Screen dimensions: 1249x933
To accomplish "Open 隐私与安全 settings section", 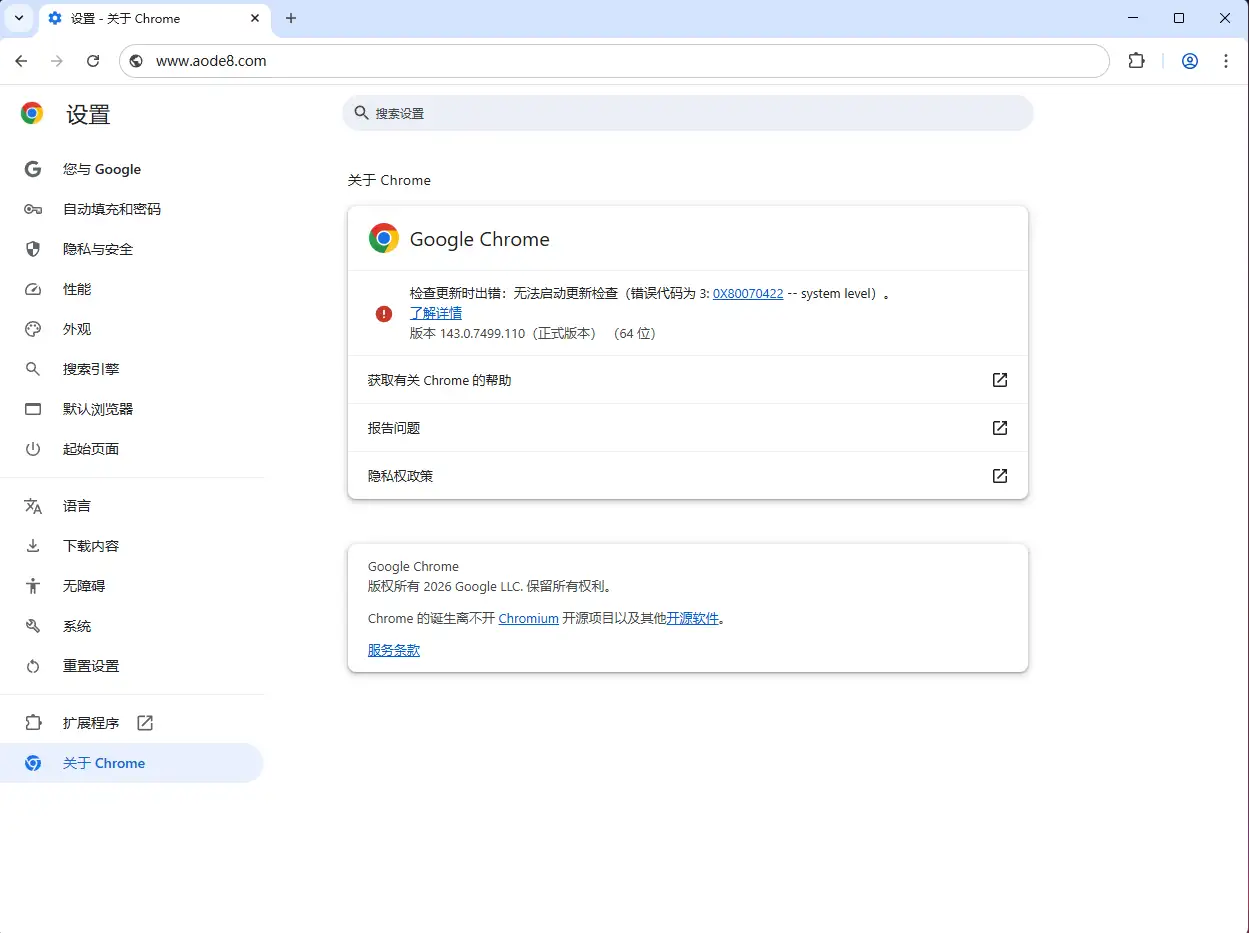I will click(x=98, y=249).
